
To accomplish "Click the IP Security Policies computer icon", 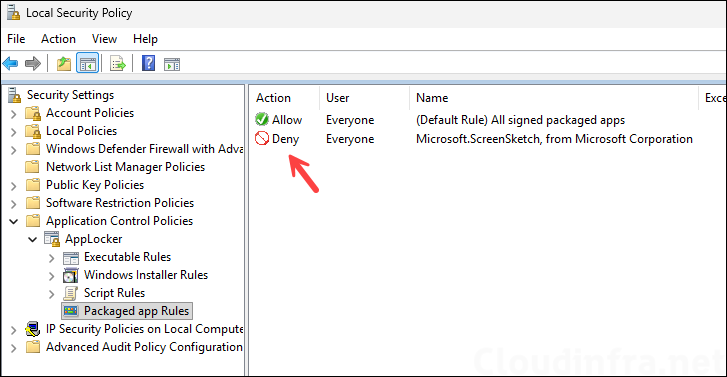I will pyautogui.click(x=32, y=329).
